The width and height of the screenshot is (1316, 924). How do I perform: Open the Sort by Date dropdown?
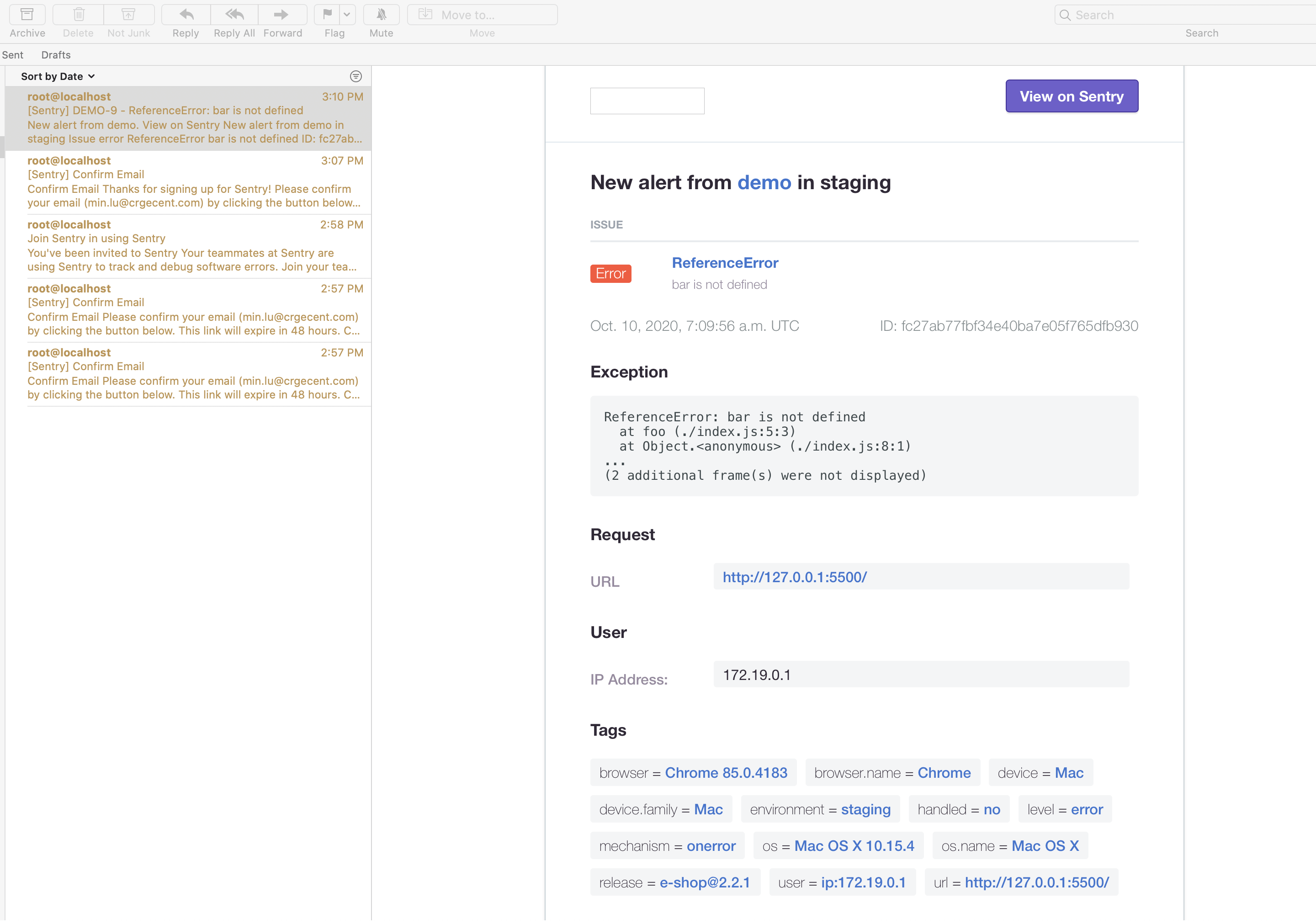pyautogui.click(x=58, y=76)
